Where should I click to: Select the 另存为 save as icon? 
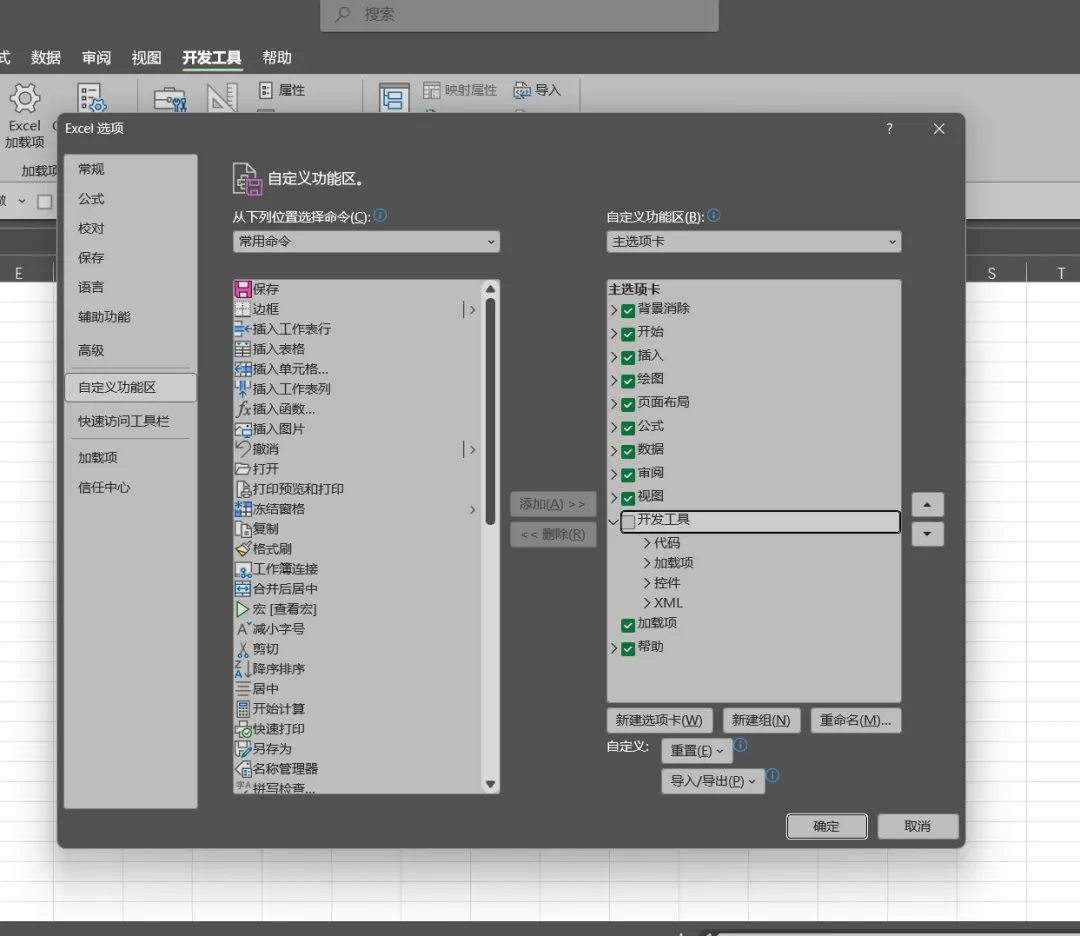pos(243,749)
